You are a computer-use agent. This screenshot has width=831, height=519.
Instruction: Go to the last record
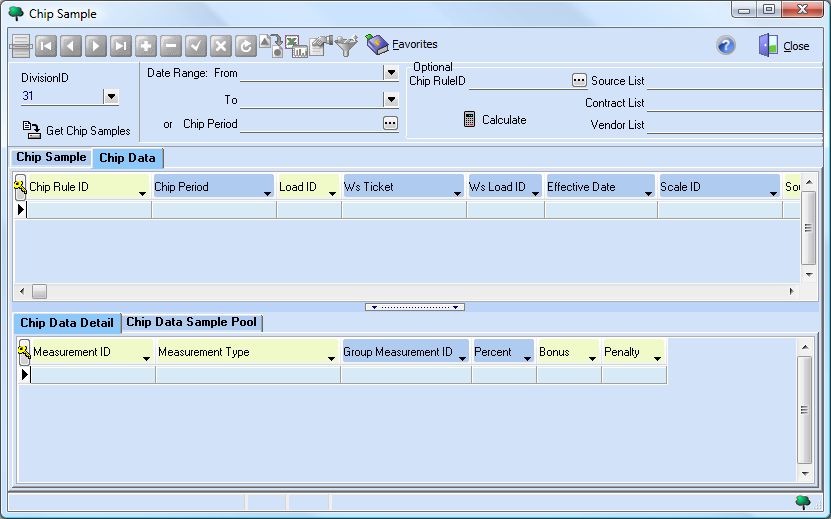coord(120,46)
